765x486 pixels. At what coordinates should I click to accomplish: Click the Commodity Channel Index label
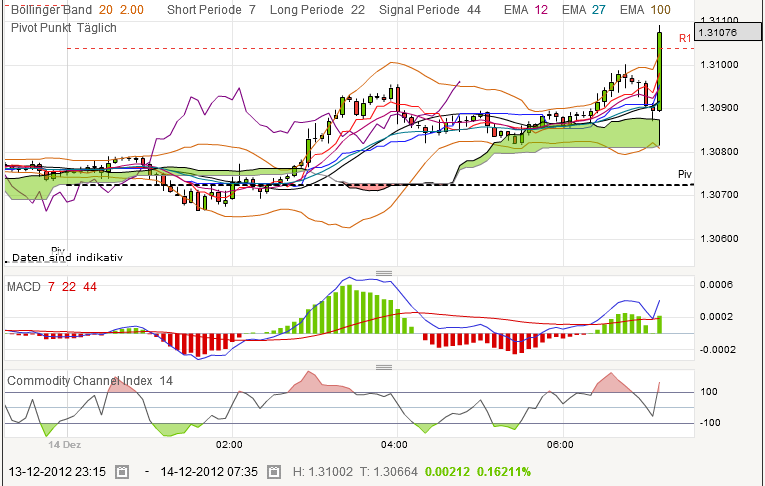tap(80, 381)
